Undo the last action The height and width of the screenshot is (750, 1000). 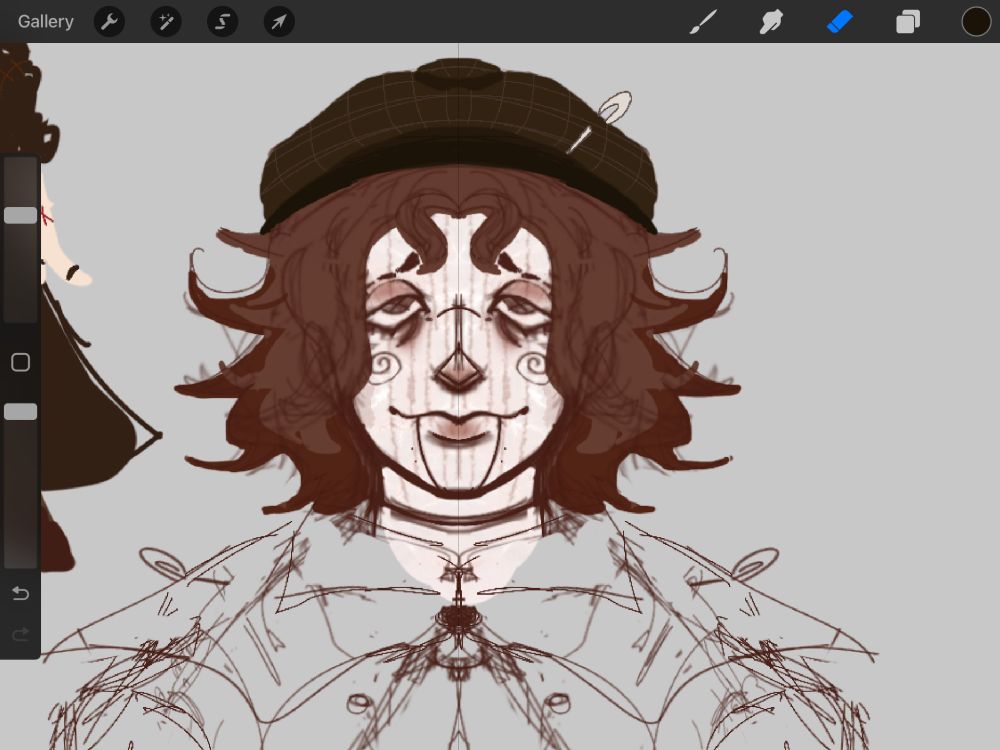20,594
